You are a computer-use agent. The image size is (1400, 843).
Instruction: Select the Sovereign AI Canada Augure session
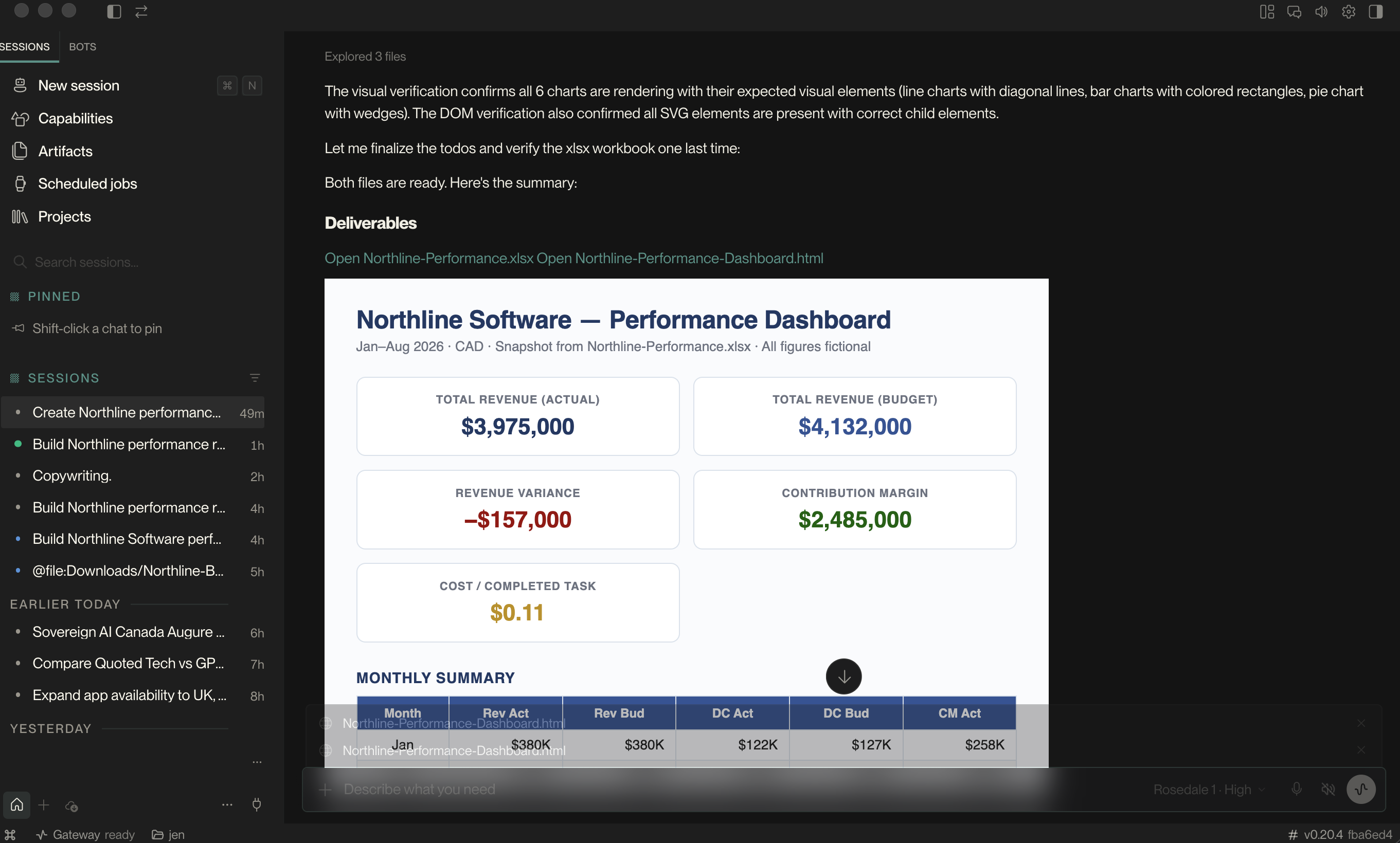click(133, 632)
